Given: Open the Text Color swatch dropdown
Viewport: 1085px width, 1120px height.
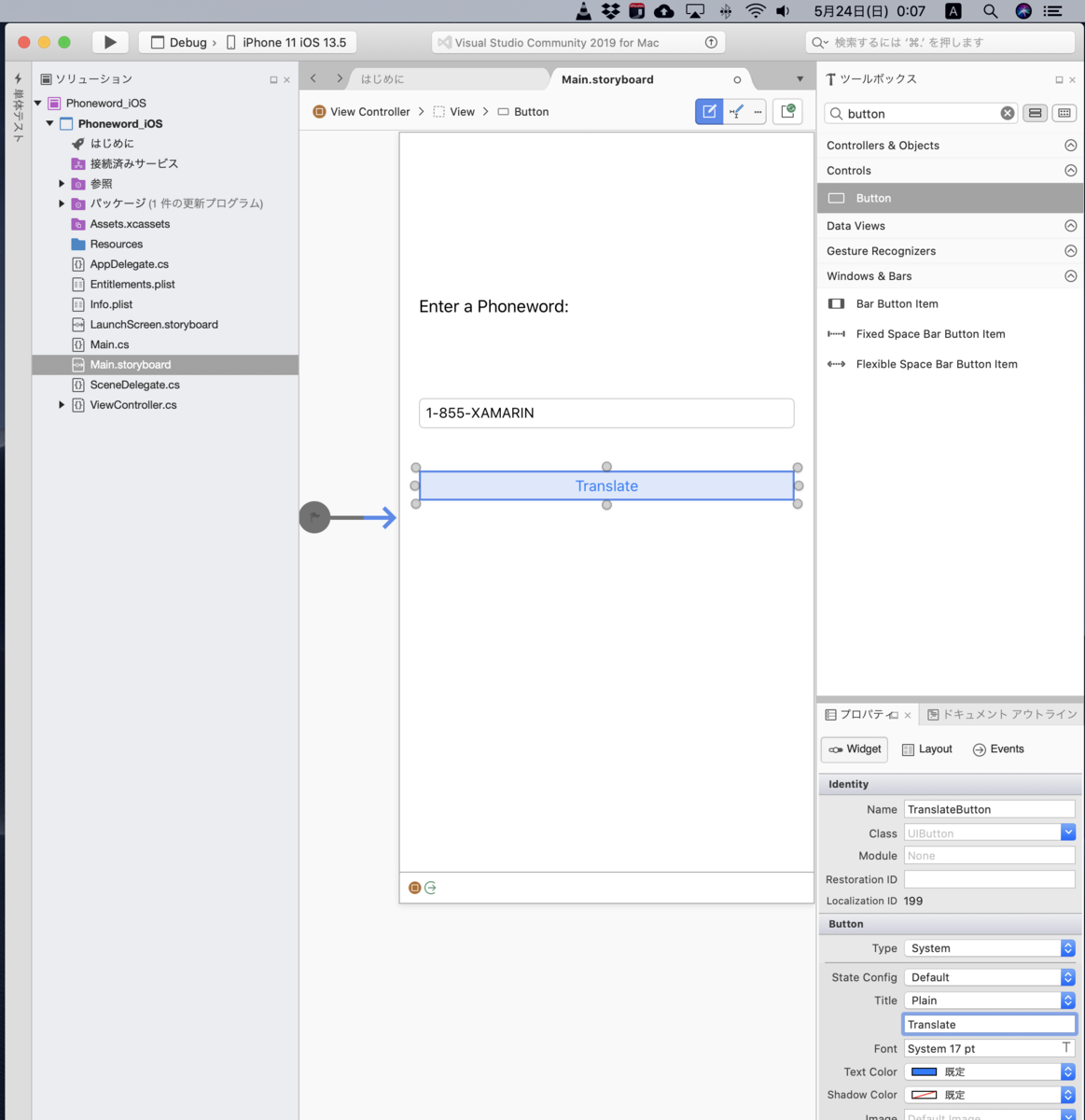Looking at the screenshot, I should 989,1071.
